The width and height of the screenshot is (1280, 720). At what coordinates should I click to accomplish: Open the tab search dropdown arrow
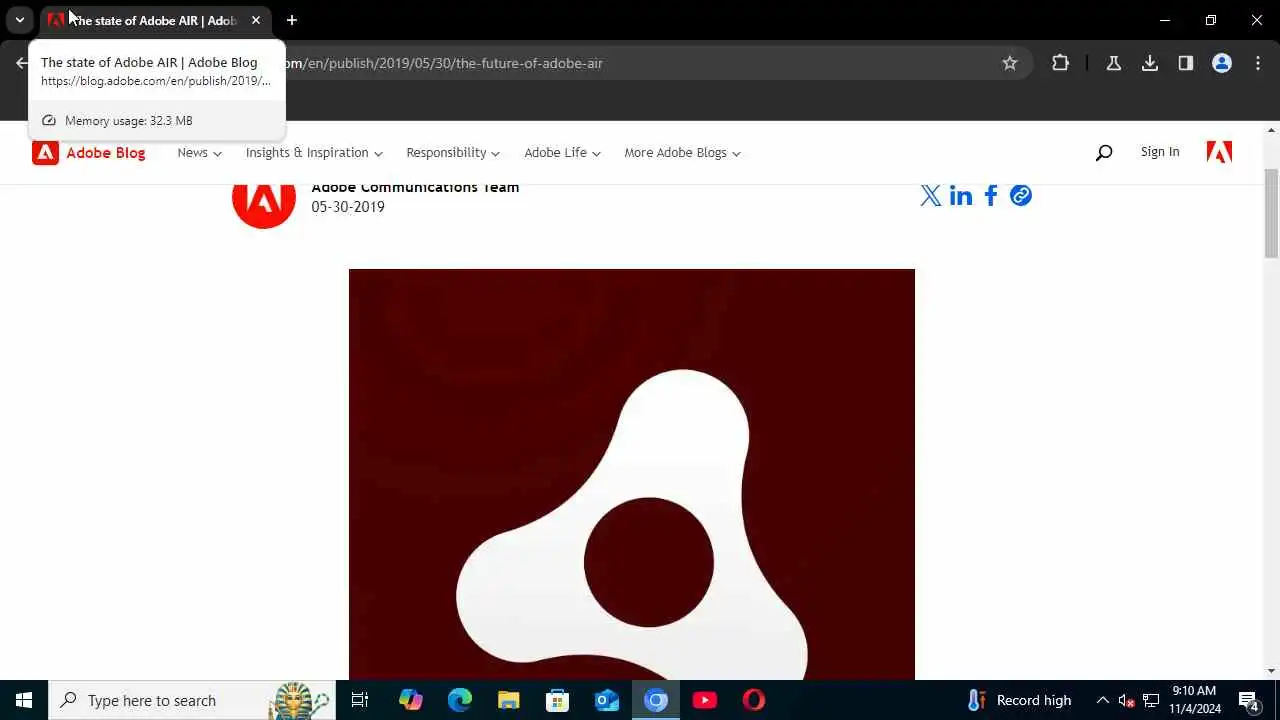click(x=19, y=20)
